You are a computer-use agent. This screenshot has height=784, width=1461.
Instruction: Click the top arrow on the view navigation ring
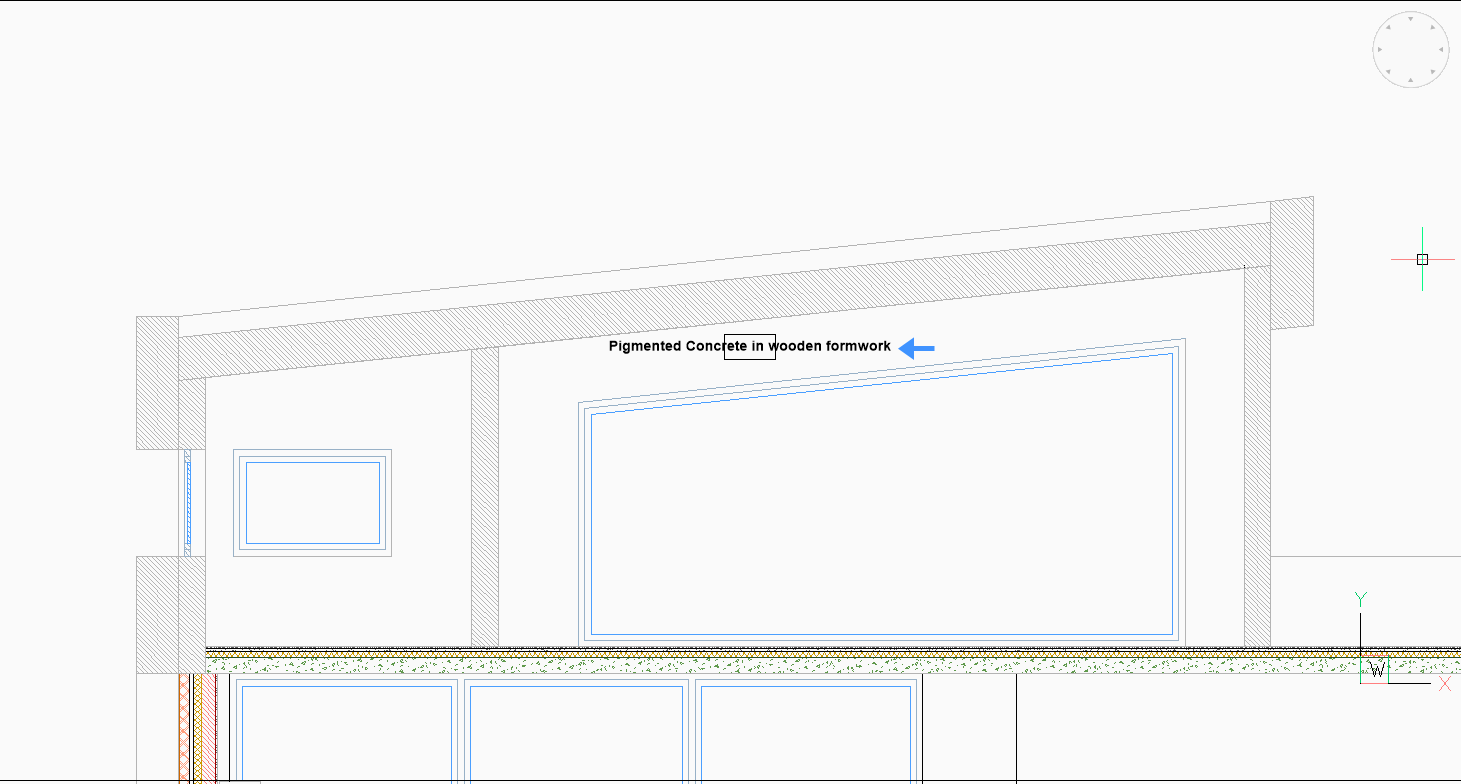tap(1411, 18)
